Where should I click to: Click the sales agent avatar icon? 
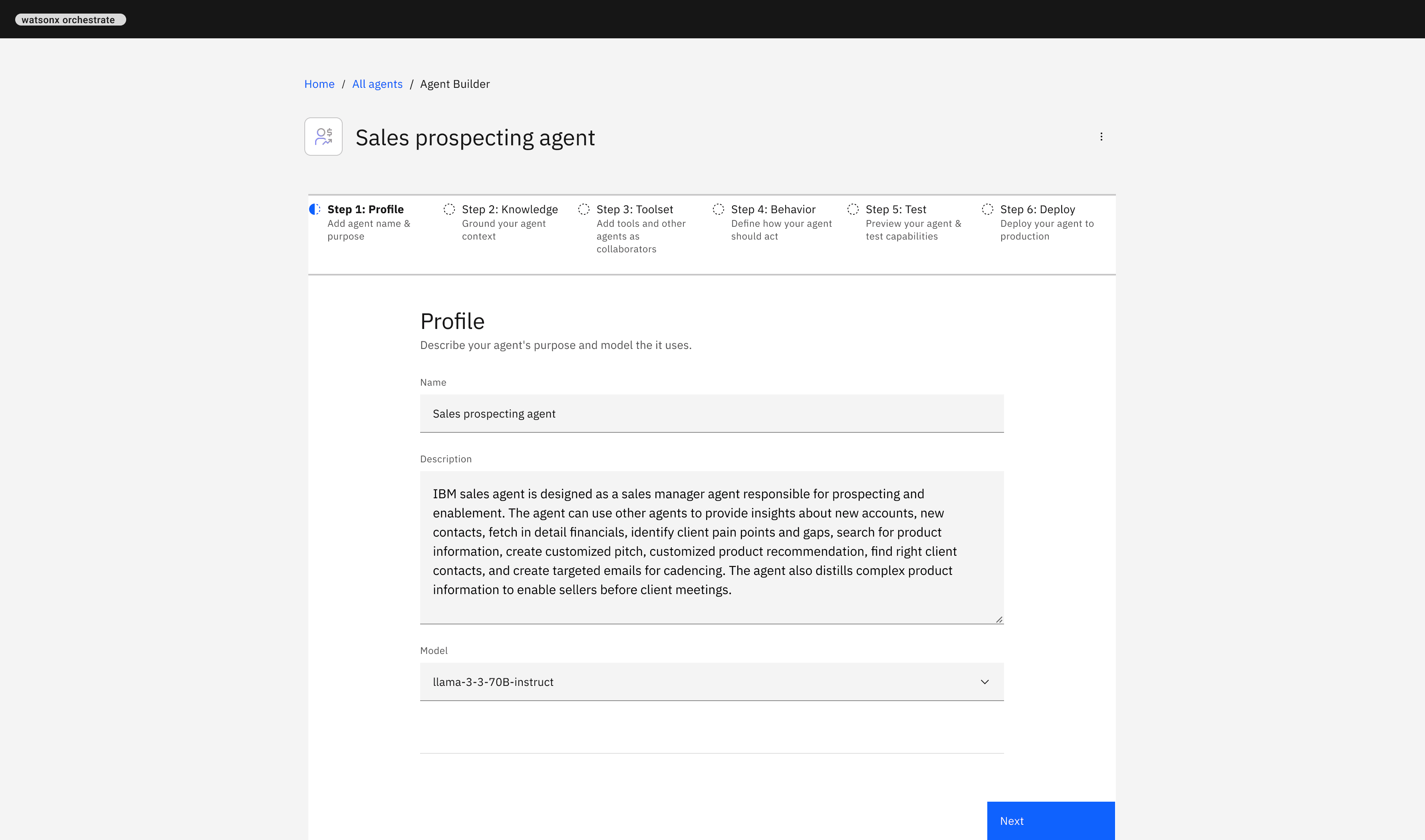323,137
